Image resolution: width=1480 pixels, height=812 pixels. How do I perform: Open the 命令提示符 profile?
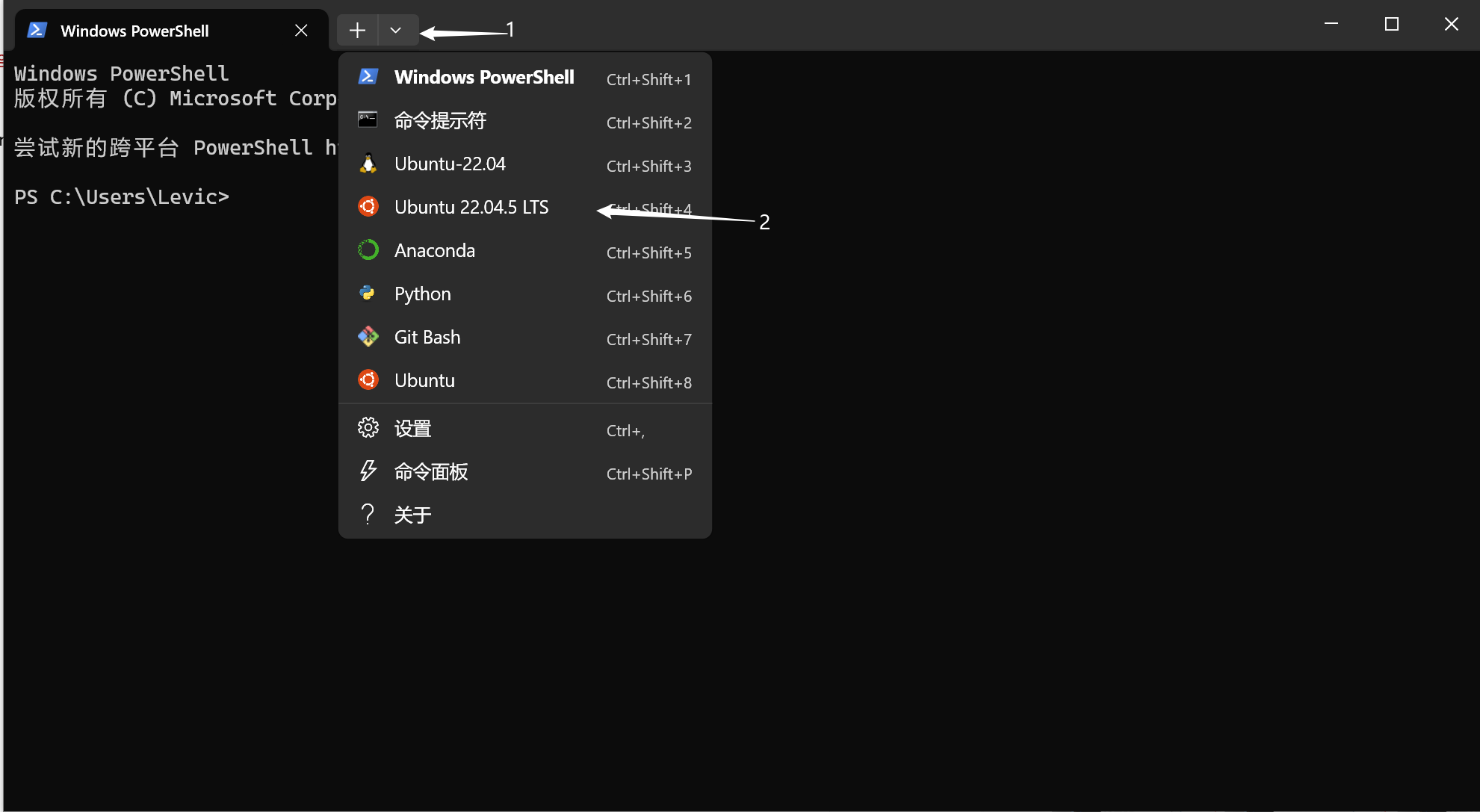525,120
